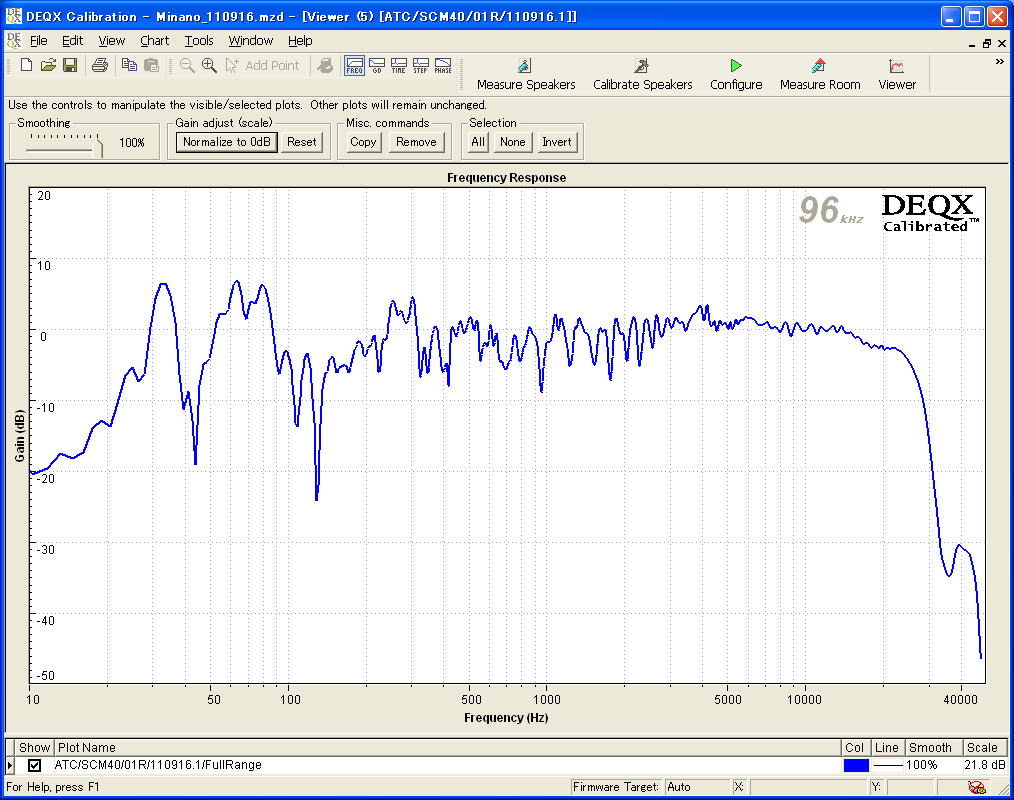Restore the inner document window
This screenshot has height=800, width=1014.
pyautogui.click(x=986, y=43)
